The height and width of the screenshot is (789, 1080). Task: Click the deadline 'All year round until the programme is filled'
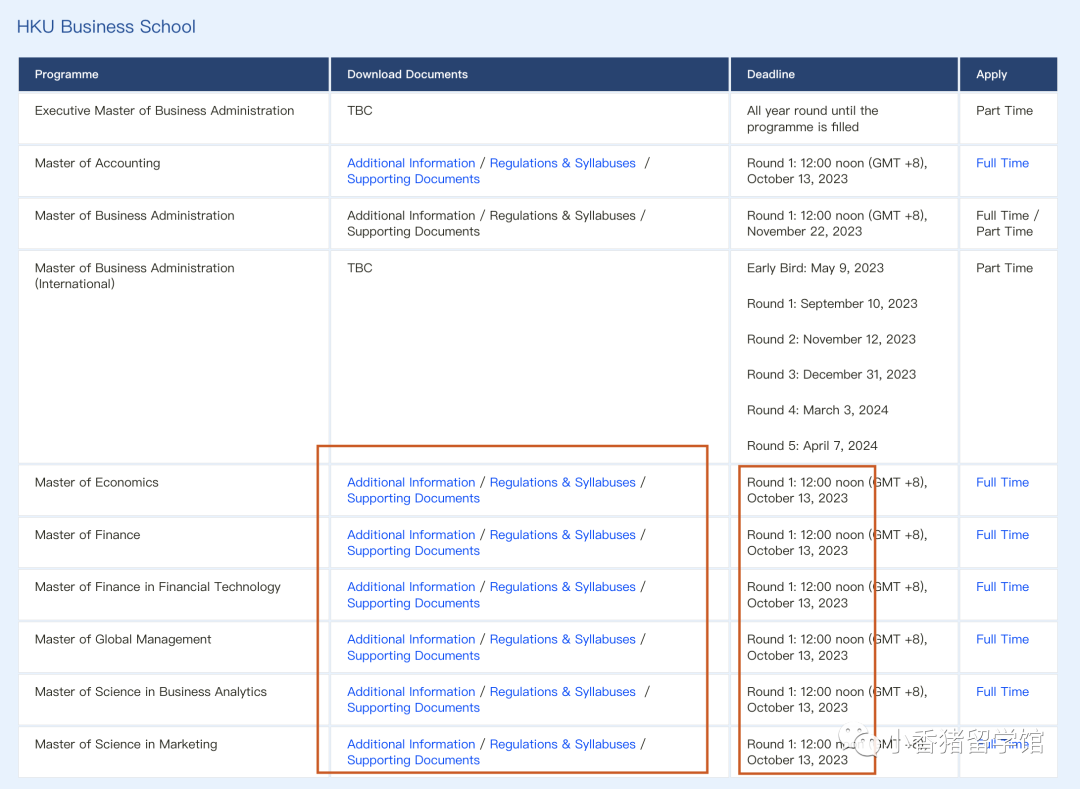(813, 119)
